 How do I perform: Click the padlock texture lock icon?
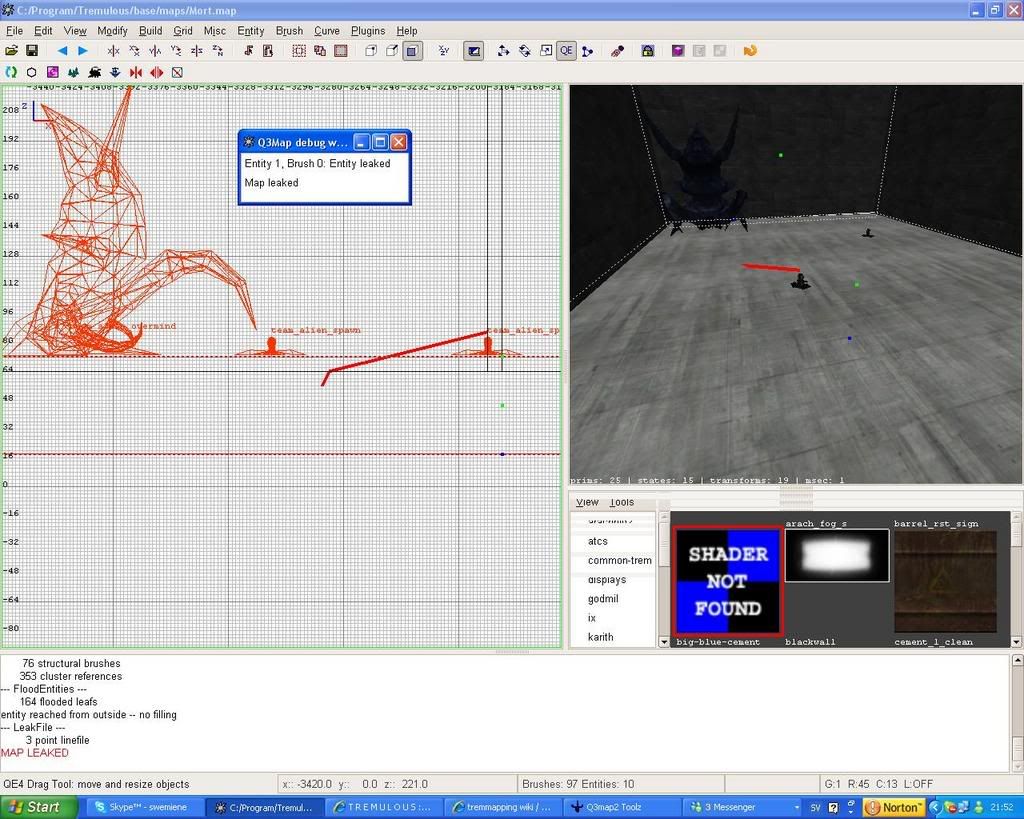pyautogui.click(x=648, y=51)
